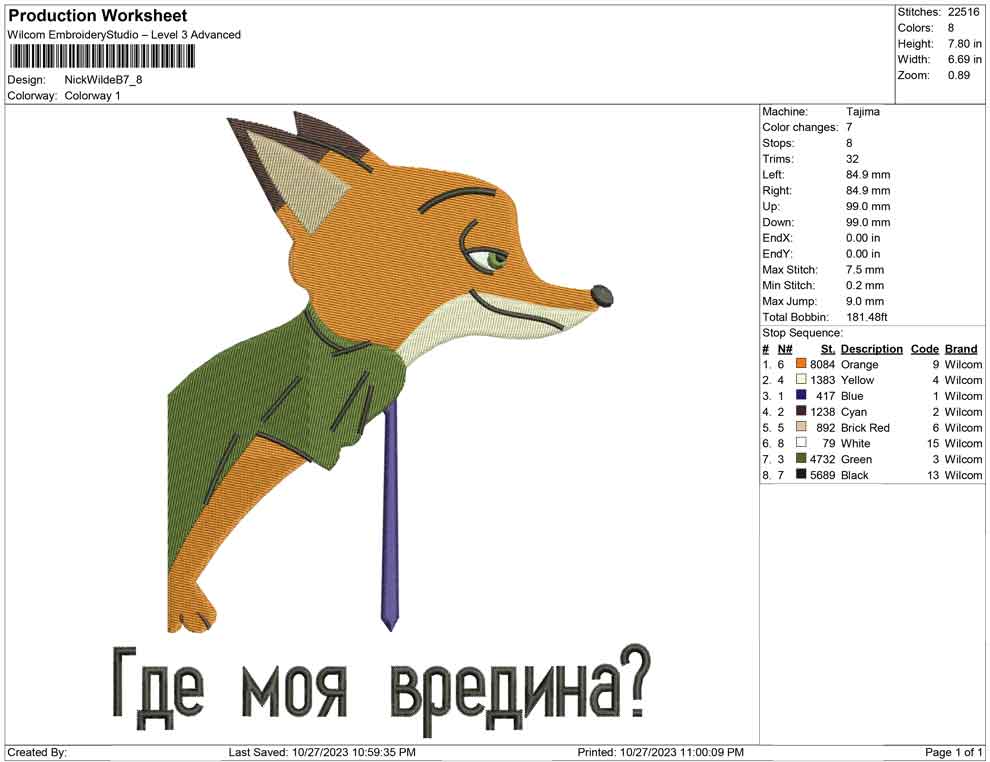Click the design barcode in header

click(102, 57)
